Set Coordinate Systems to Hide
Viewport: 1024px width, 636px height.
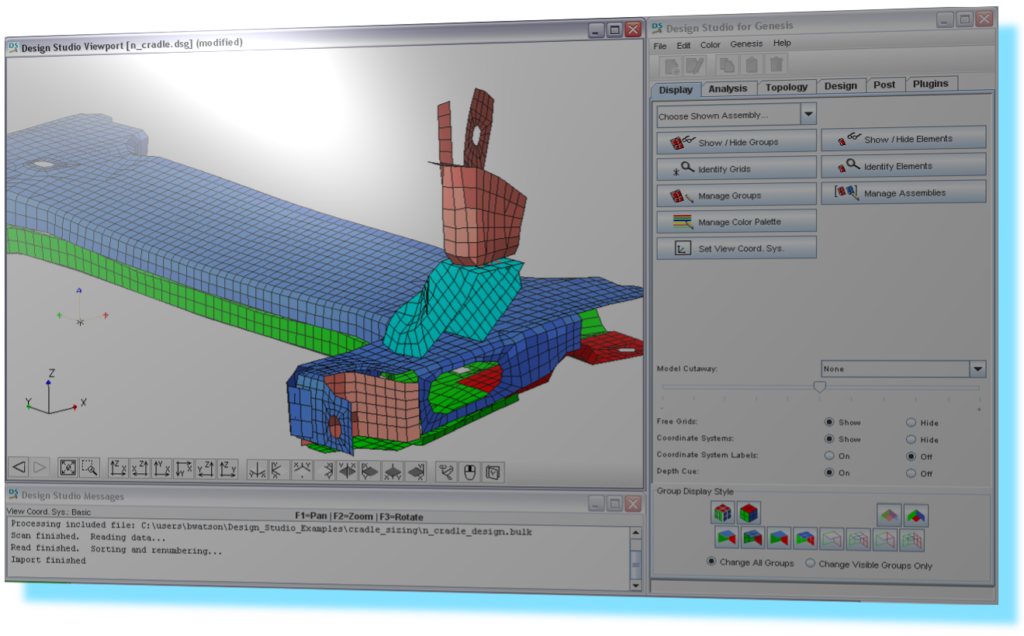(x=911, y=439)
